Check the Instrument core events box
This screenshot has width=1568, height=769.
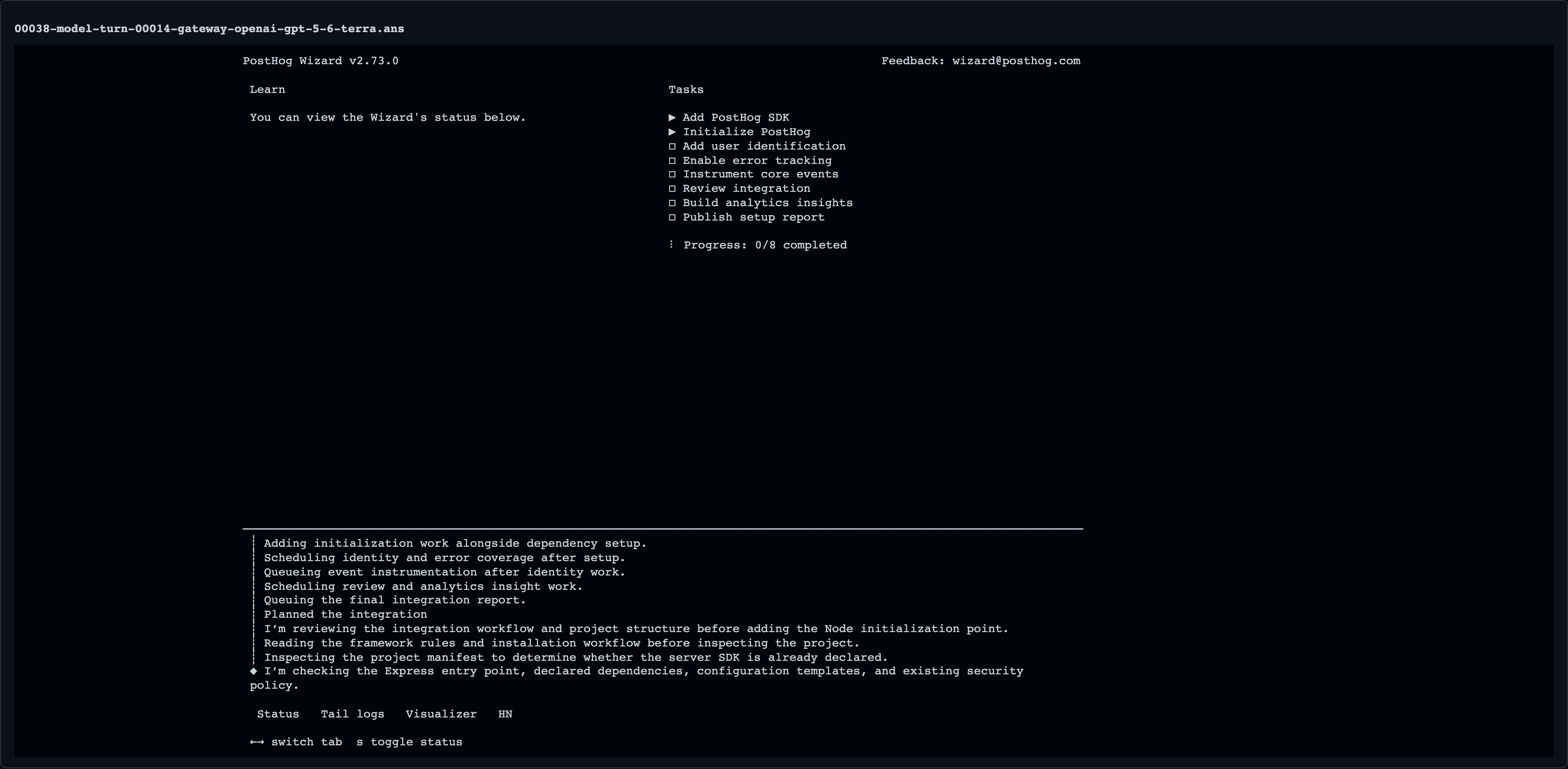[x=672, y=174]
